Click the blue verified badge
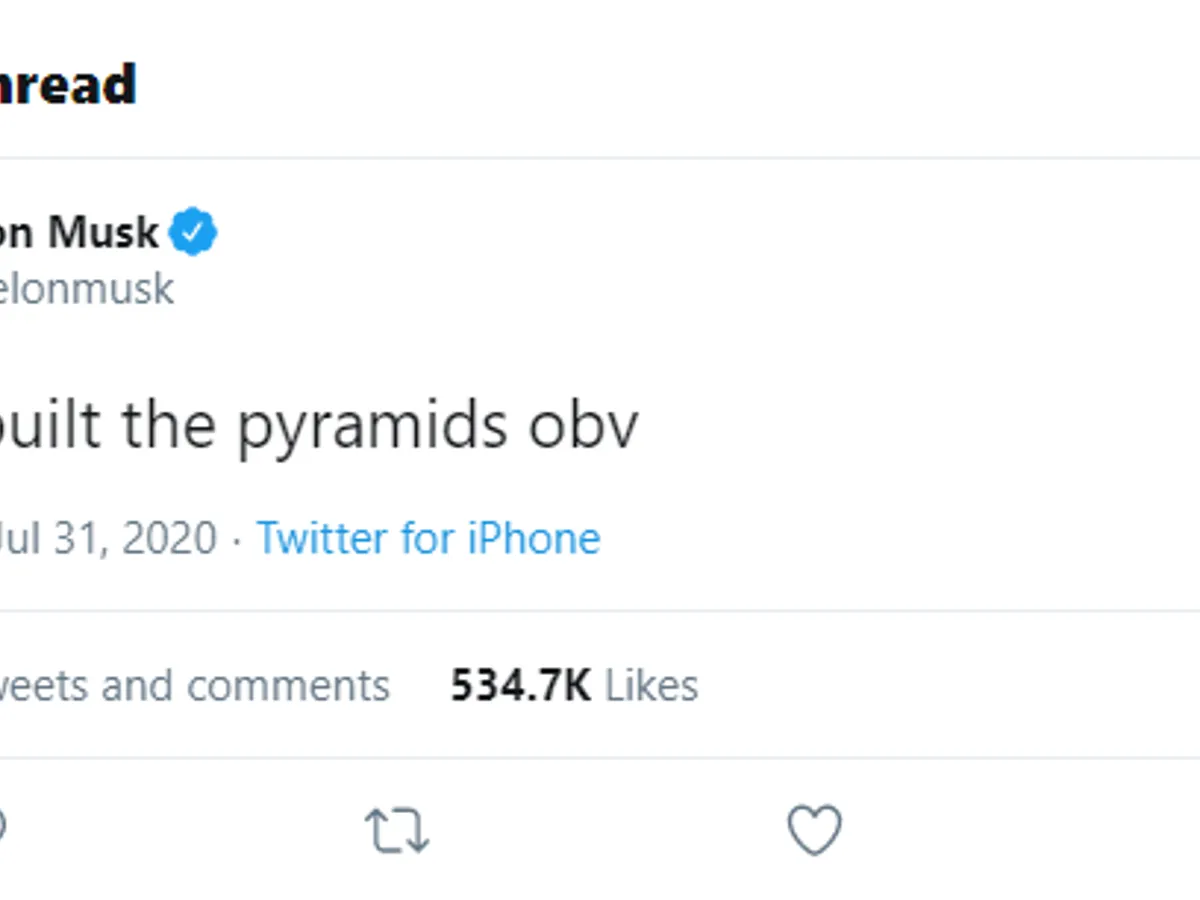Image resolution: width=1200 pixels, height=900 pixels. 193,232
